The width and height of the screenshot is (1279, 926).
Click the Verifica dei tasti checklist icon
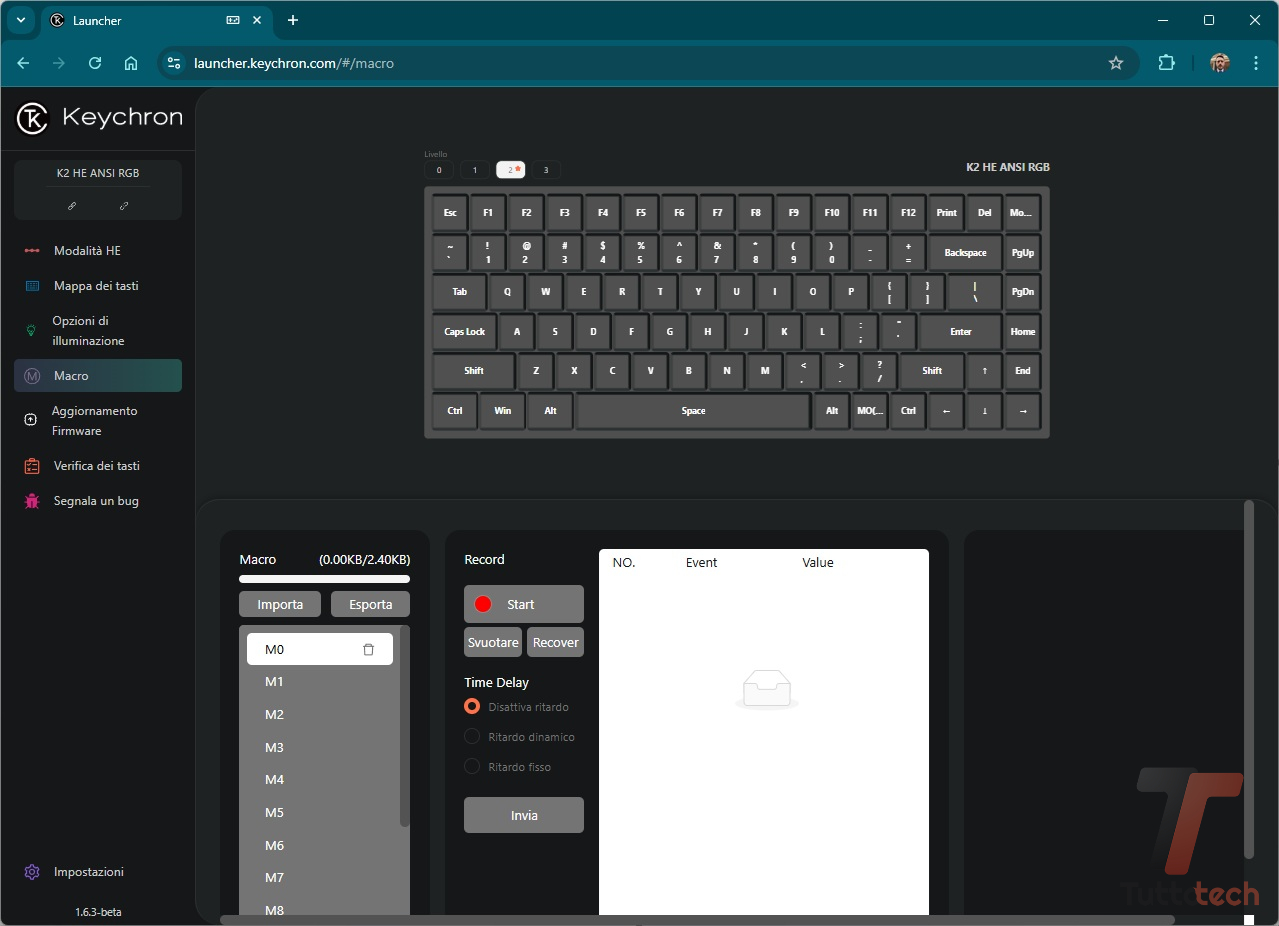32,466
